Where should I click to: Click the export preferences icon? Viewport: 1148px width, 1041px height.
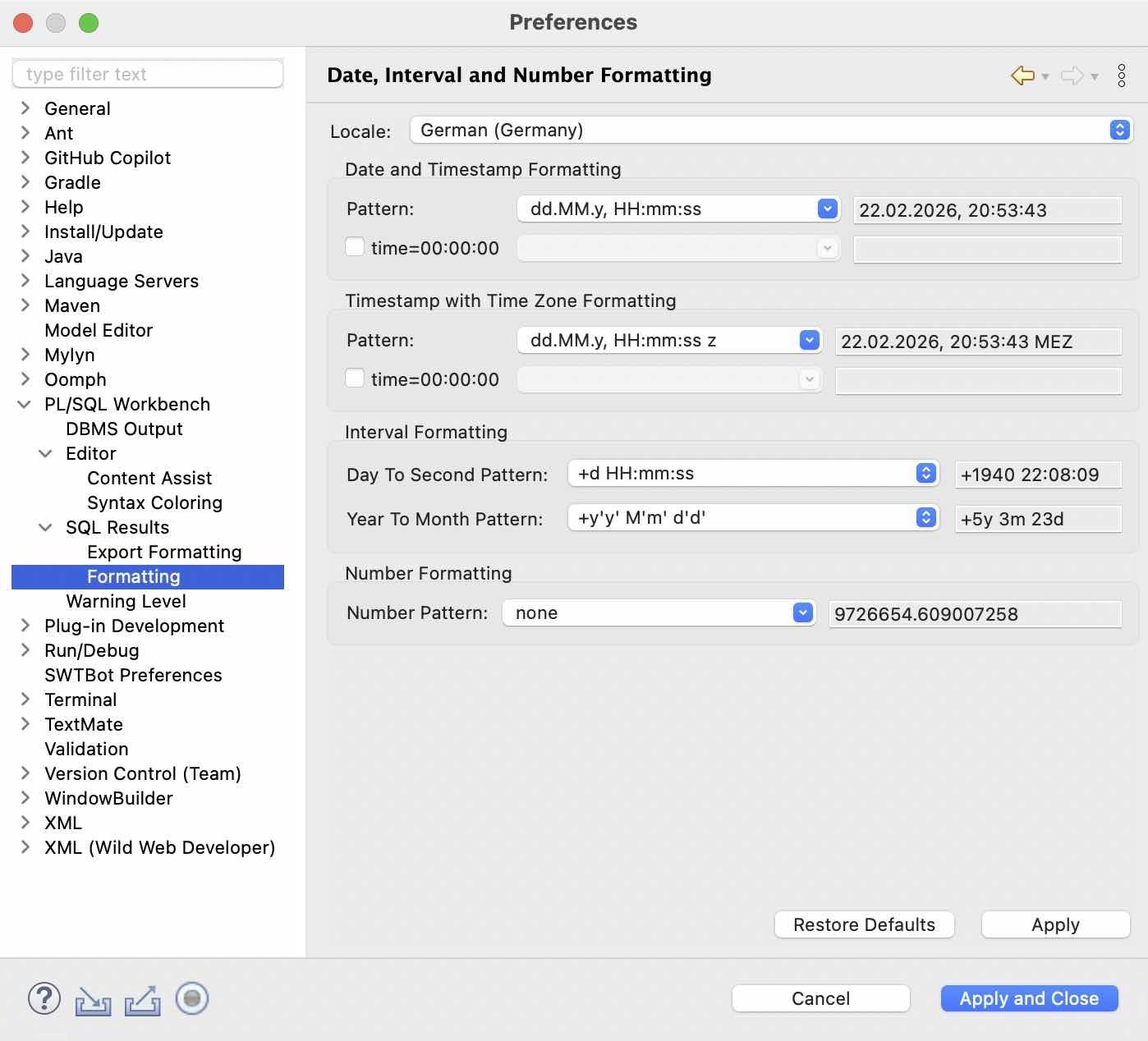142,999
